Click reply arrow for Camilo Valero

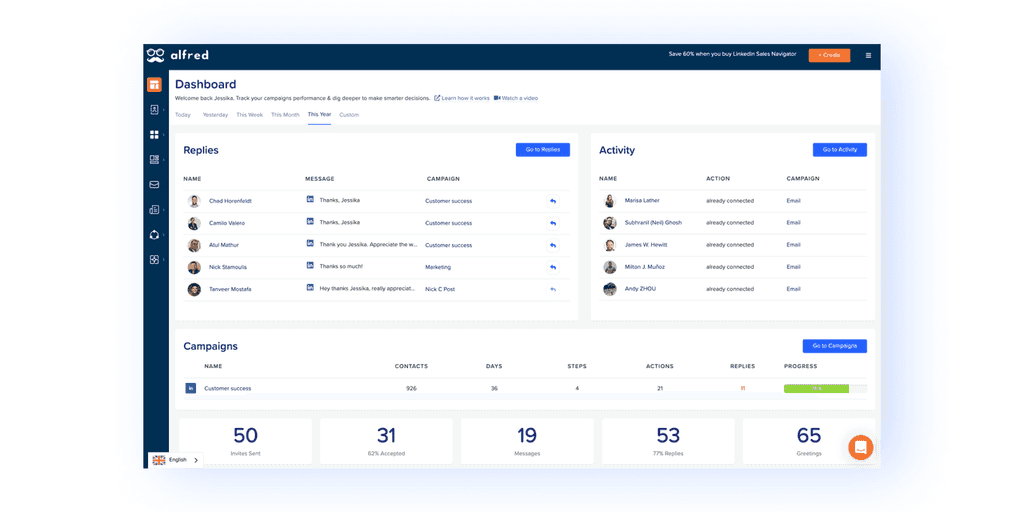click(x=553, y=223)
